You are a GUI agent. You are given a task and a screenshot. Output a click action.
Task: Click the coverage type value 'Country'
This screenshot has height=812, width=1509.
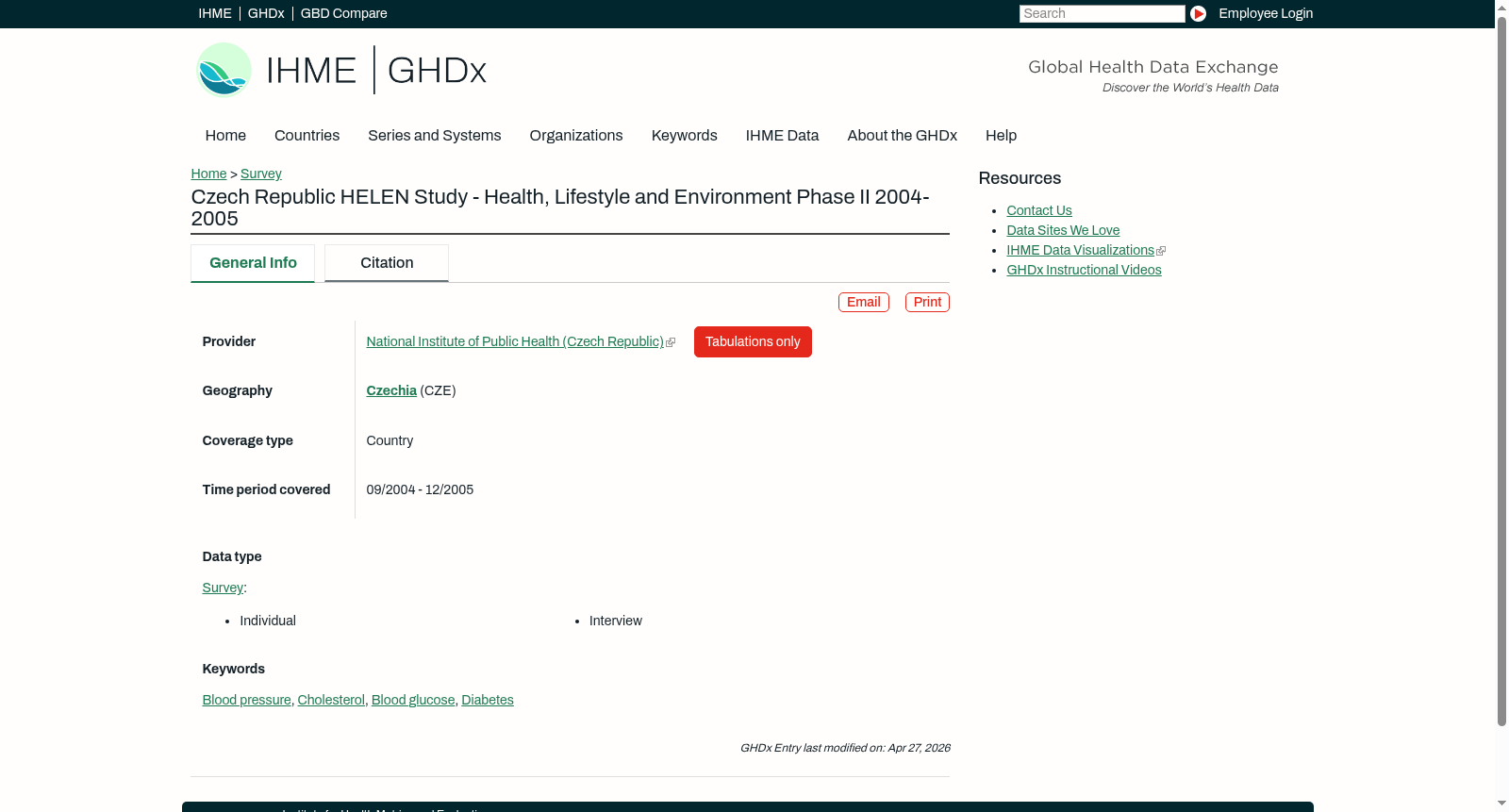pos(390,440)
